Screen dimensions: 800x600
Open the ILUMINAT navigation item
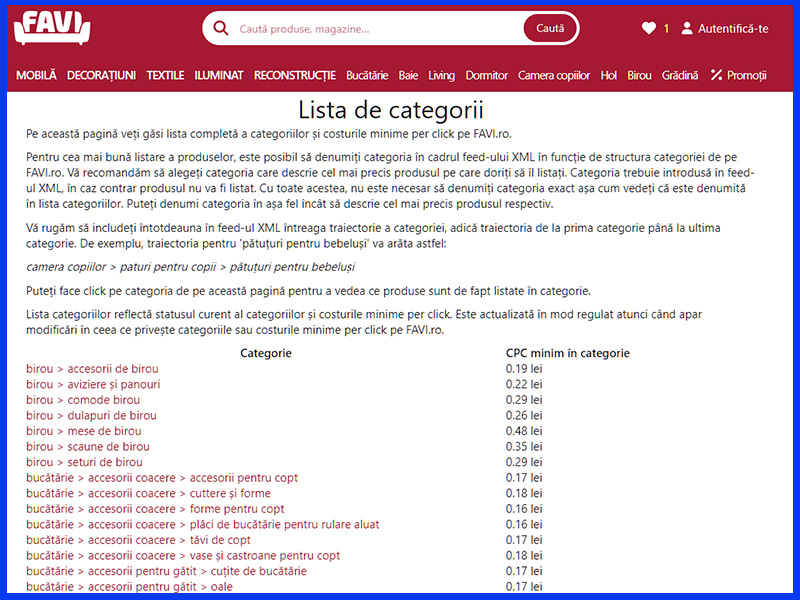(219, 75)
